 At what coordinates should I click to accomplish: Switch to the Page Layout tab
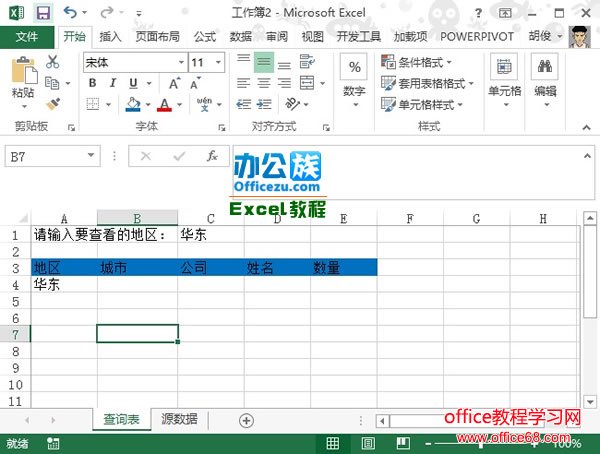click(x=158, y=37)
